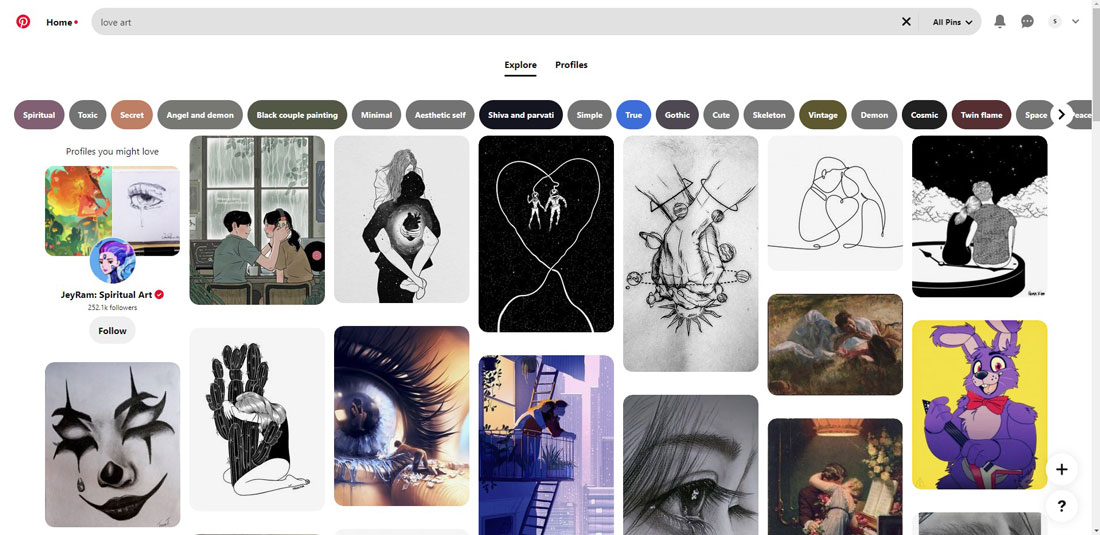
Task: Open the question mark help button
Action: point(1061,506)
